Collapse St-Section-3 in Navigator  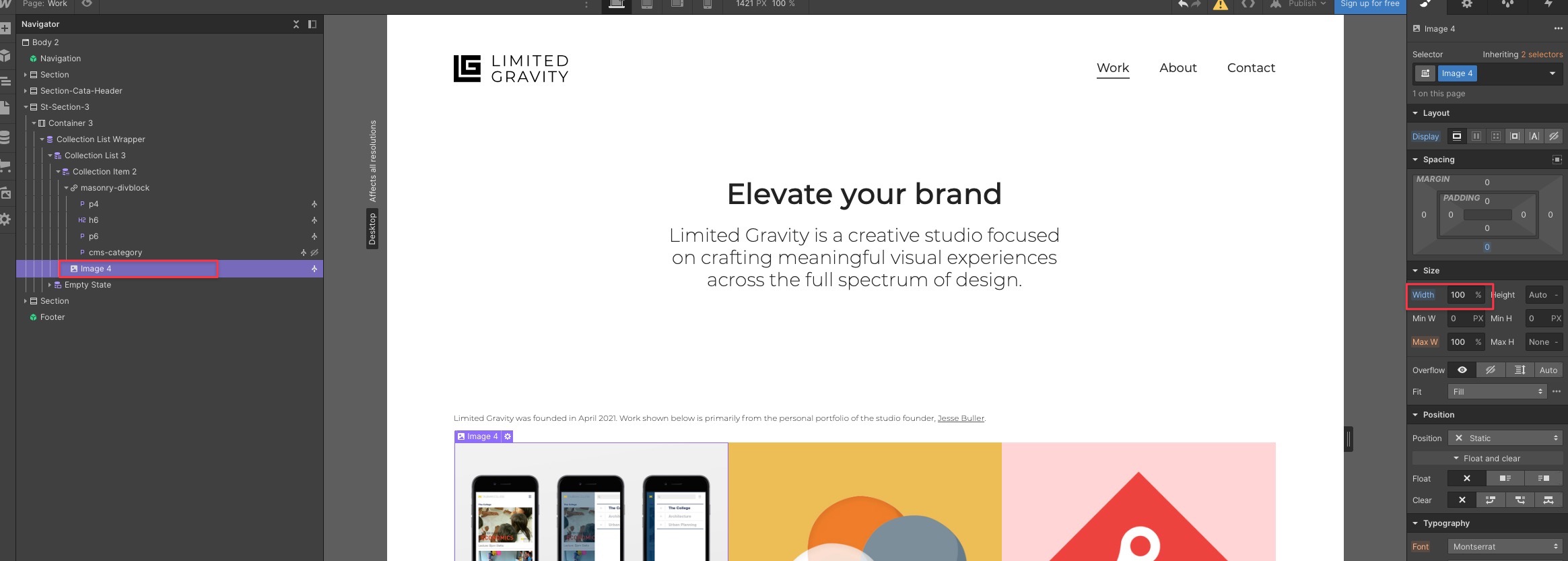tap(26, 107)
